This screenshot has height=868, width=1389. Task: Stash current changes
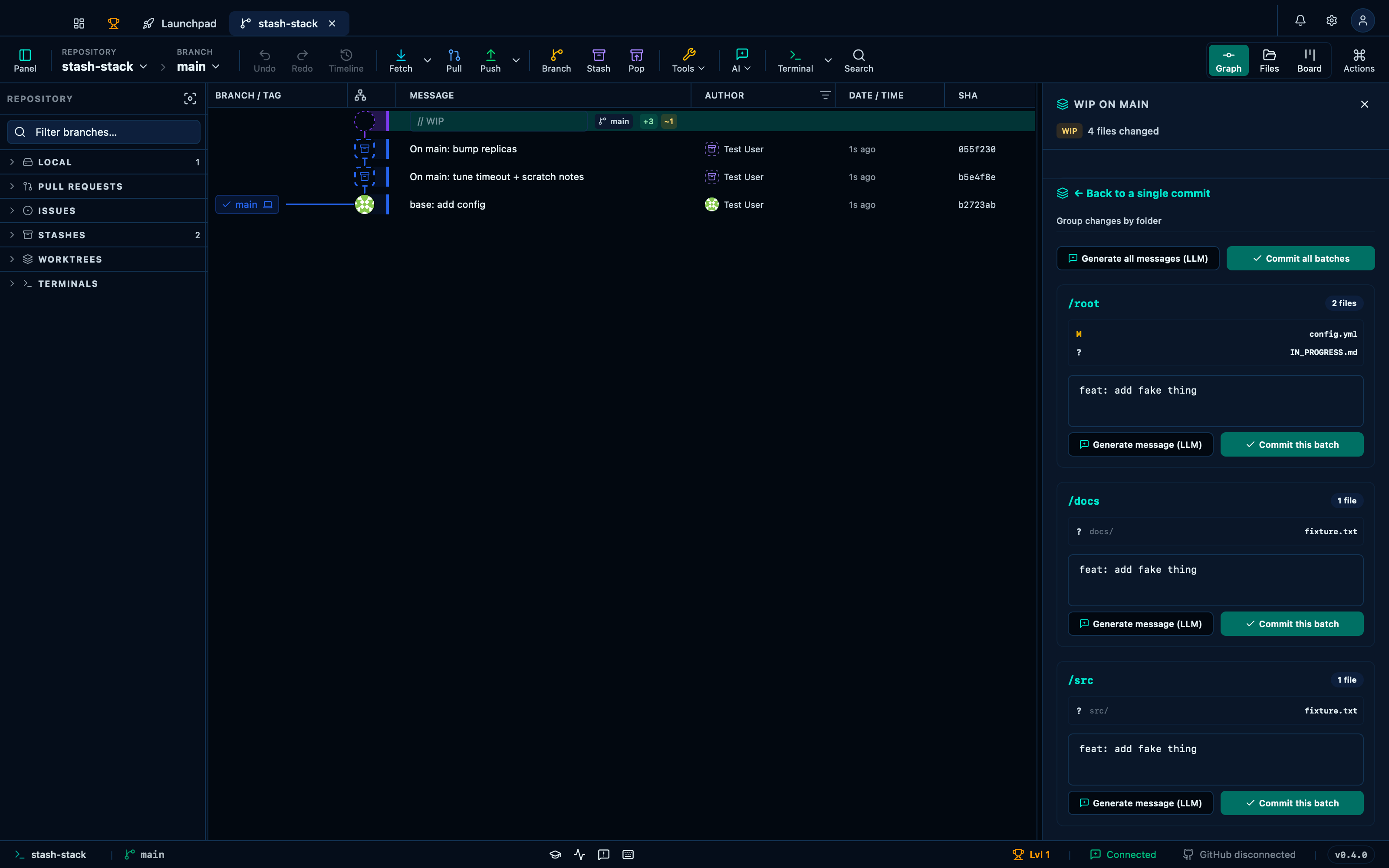(x=599, y=60)
